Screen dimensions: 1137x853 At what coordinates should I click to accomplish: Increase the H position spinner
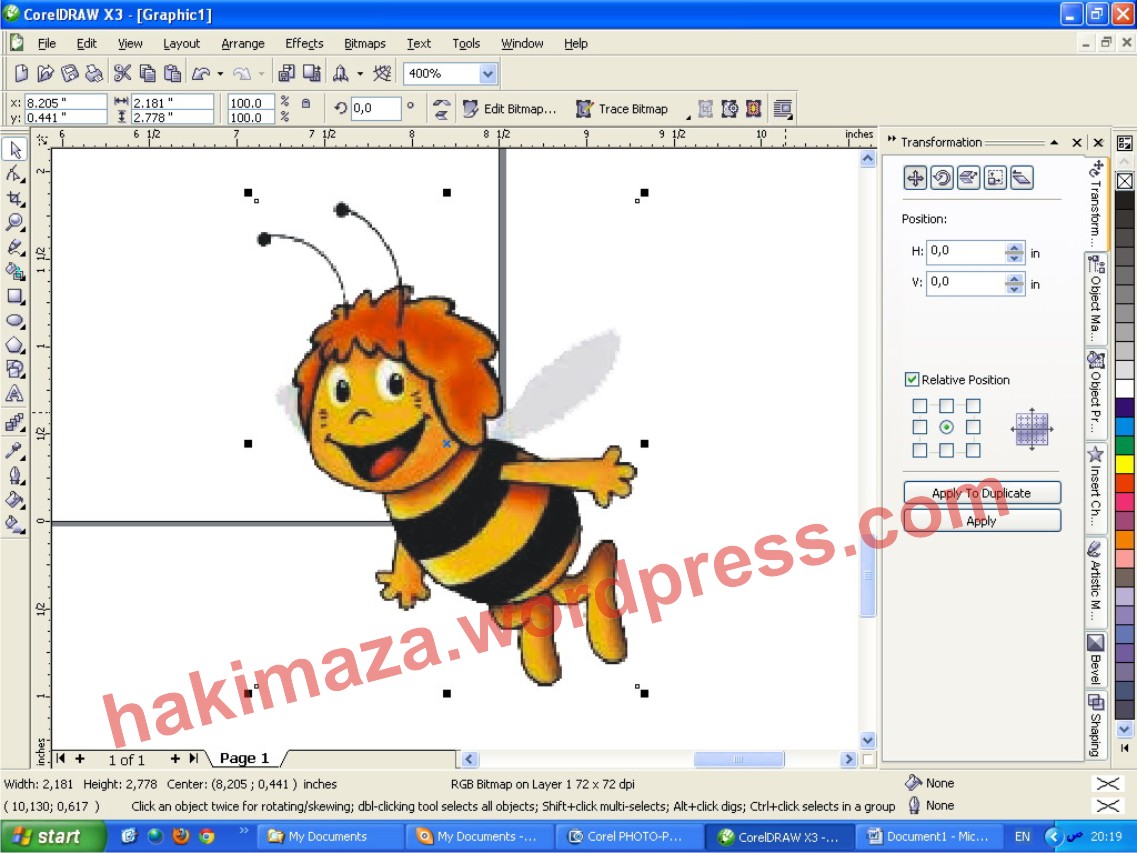[x=1014, y=247]
